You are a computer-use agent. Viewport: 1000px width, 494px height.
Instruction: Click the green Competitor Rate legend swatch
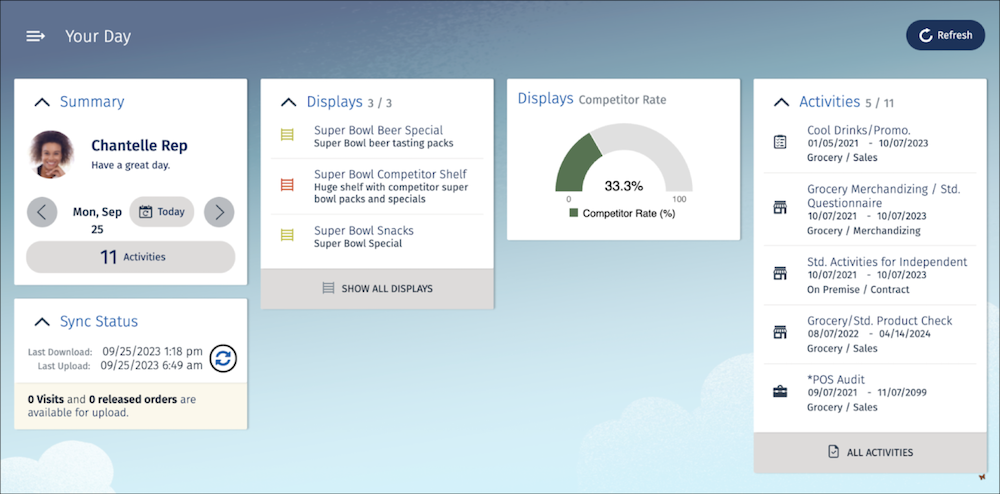click(573, 214)
